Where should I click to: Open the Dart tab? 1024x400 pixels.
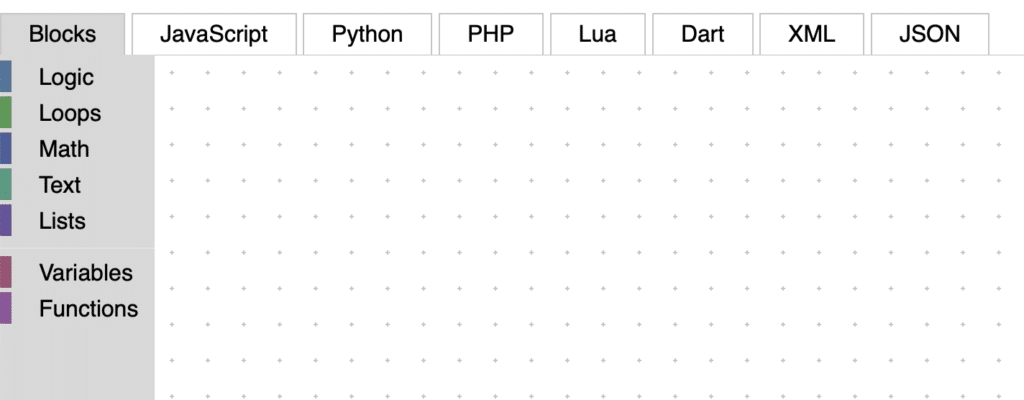point(702,34)
